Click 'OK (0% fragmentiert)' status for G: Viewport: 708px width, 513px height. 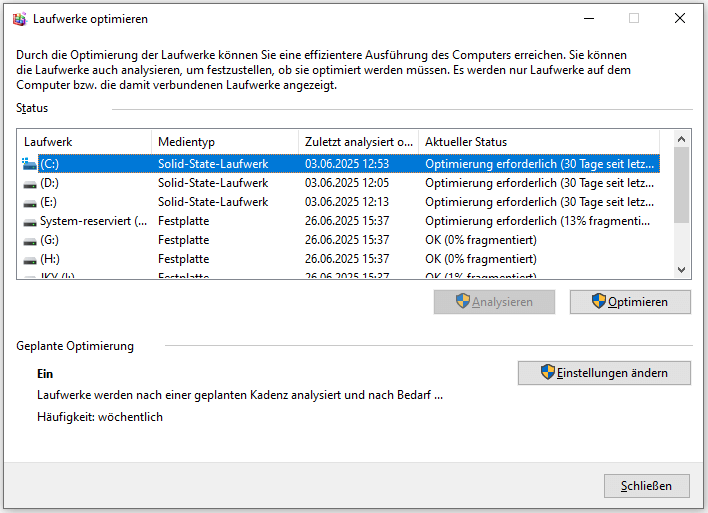[x=481, y=240]
